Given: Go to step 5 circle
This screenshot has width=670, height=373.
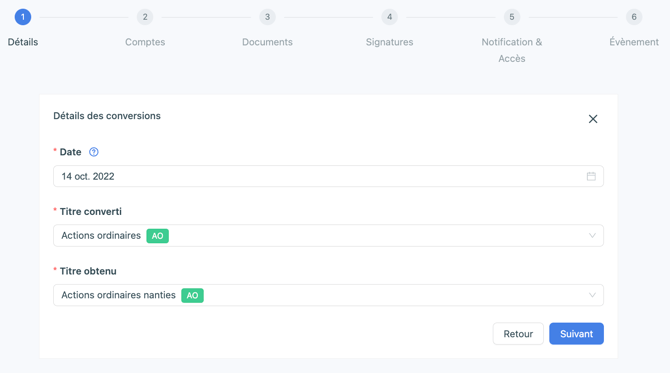Looking at the screenshot, I should [511, 17].
